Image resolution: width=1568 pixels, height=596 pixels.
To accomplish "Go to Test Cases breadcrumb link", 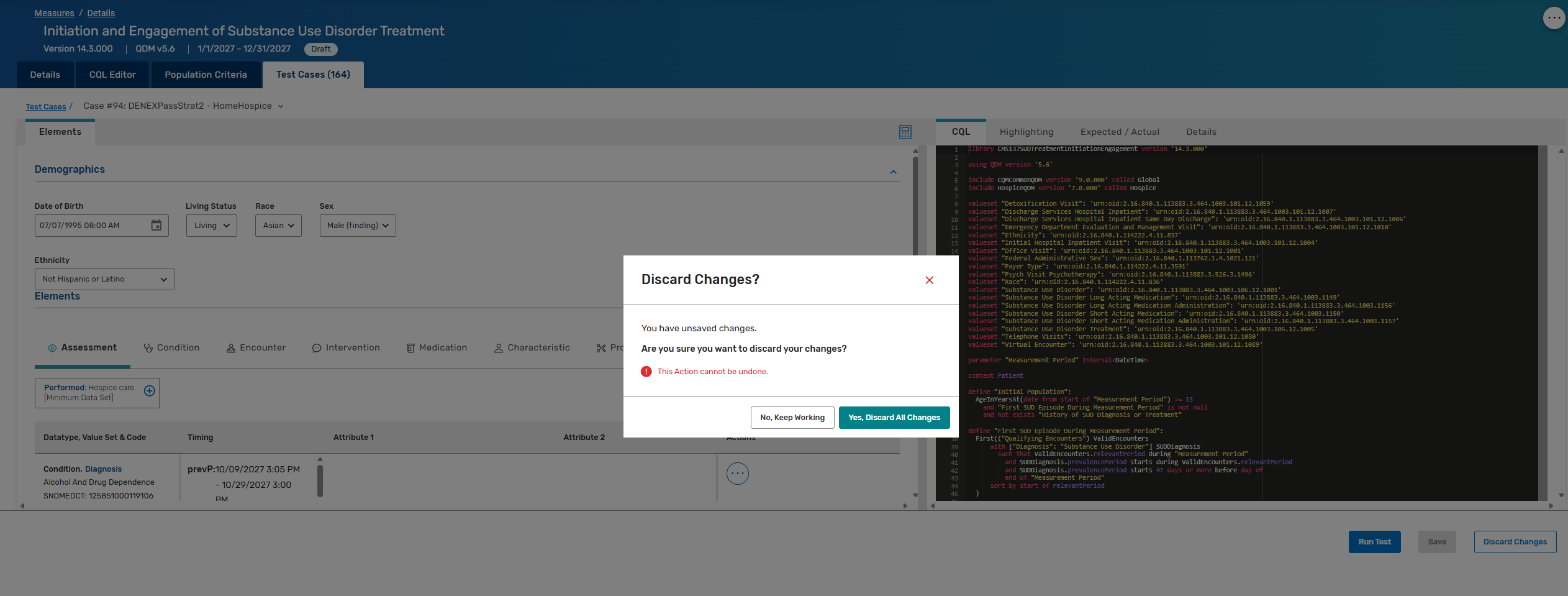I will pyautogui.click(x=45, y=107).
